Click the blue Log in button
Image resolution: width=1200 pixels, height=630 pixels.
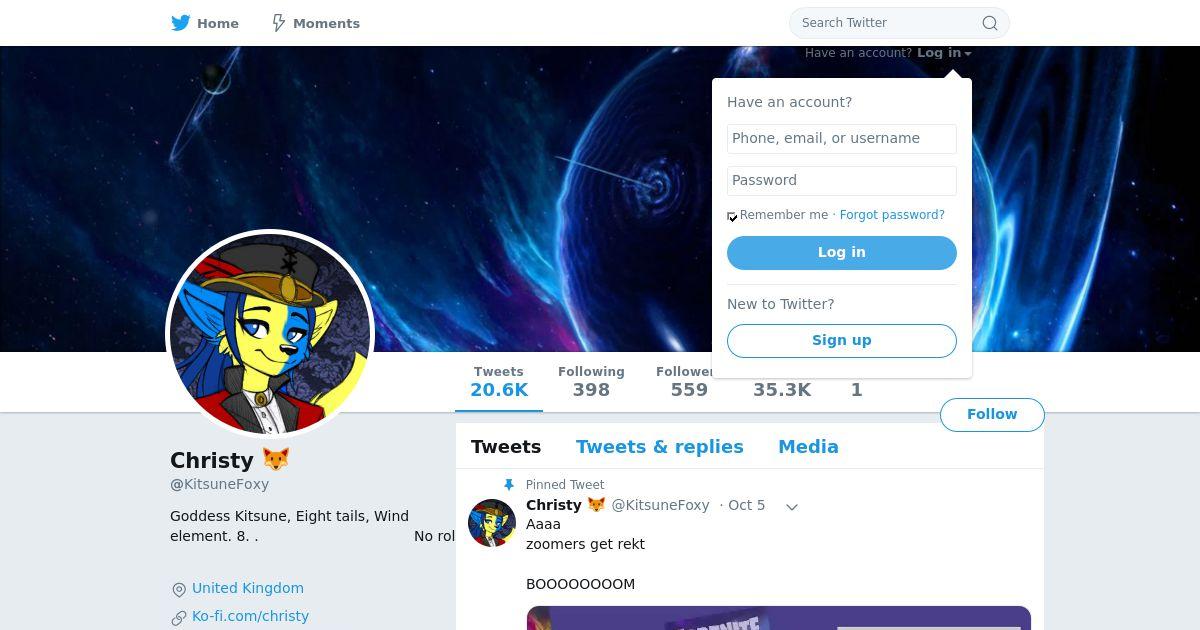(842, 253)
